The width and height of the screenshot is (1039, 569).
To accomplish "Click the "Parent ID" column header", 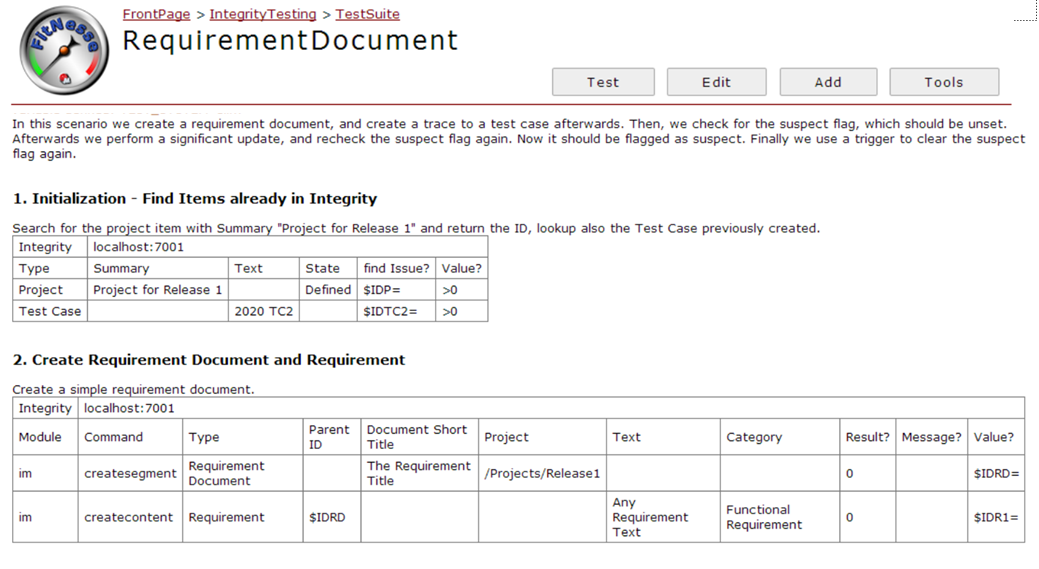I will 331,437.
